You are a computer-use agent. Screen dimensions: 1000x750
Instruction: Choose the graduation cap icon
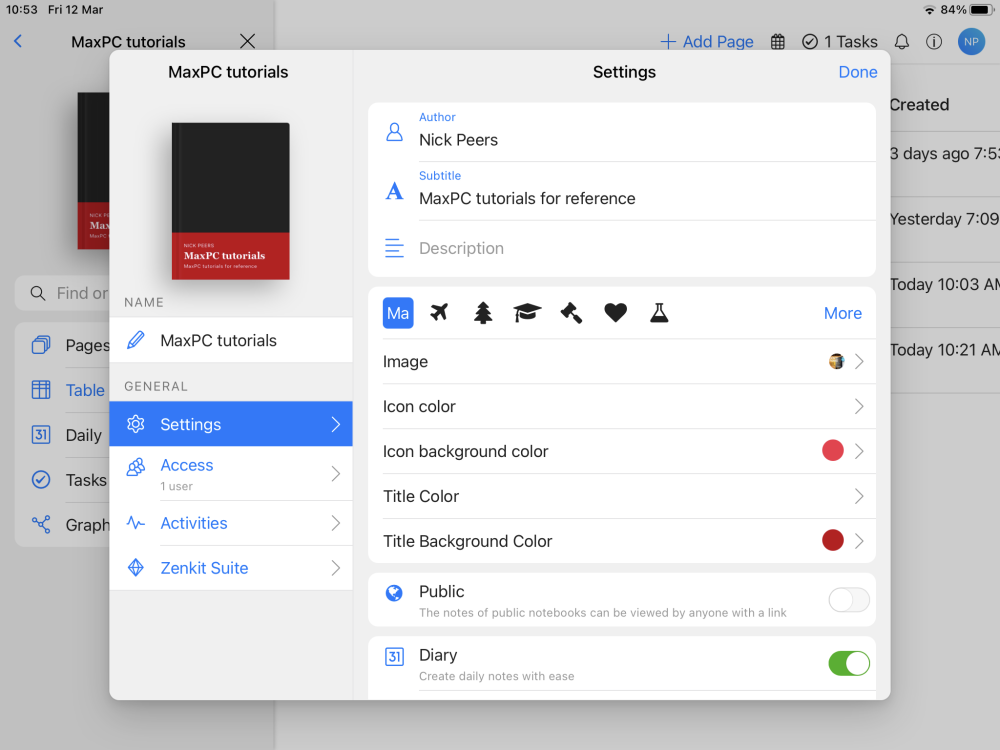pos(527,312)
